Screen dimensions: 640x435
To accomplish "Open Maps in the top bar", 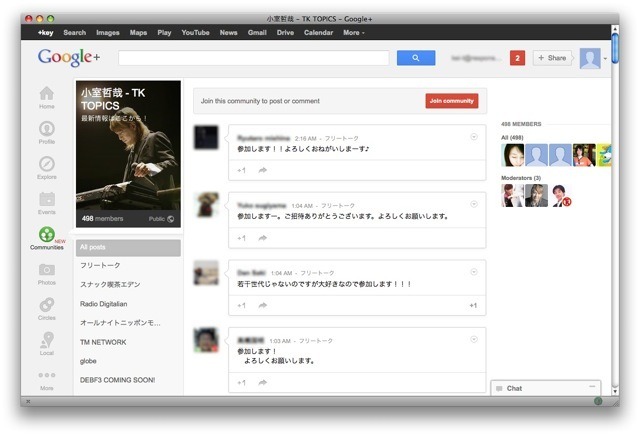I will (138, 33).
